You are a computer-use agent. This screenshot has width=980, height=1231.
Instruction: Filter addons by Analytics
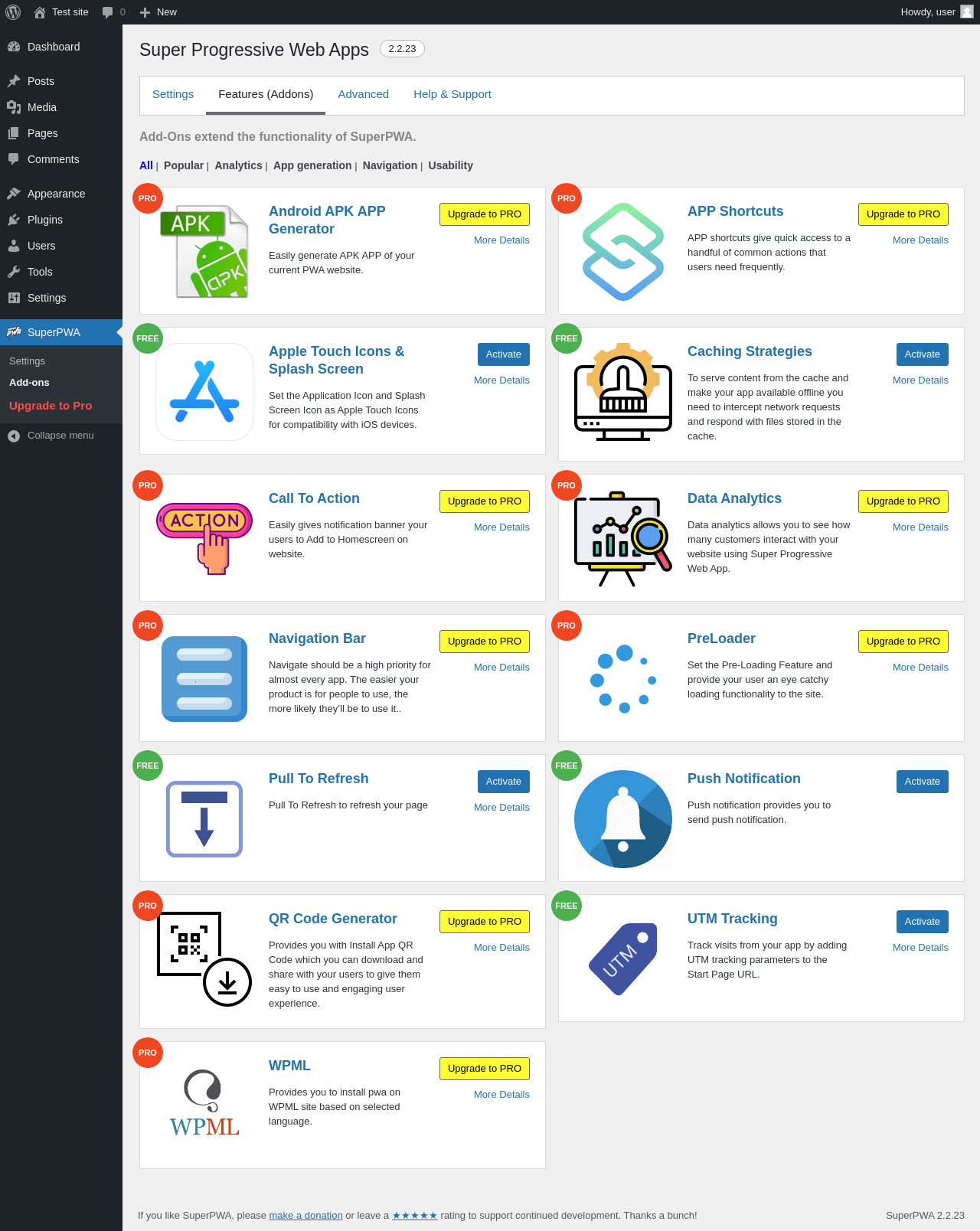coord(238,165)
